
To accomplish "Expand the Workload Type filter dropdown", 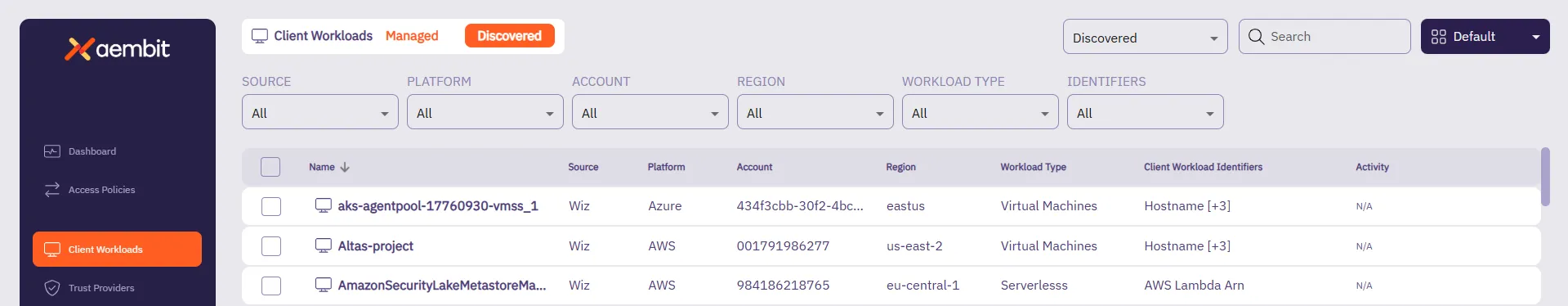I will (981, 112).
